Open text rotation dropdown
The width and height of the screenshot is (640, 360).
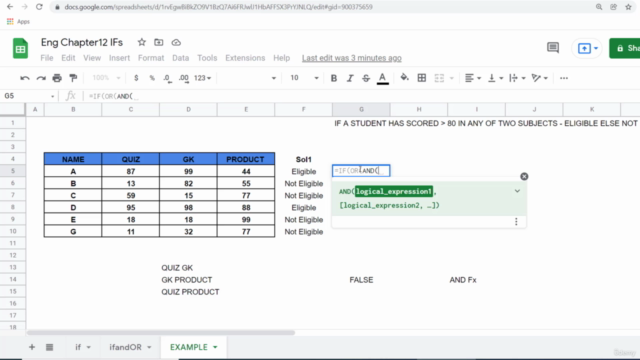539,78
